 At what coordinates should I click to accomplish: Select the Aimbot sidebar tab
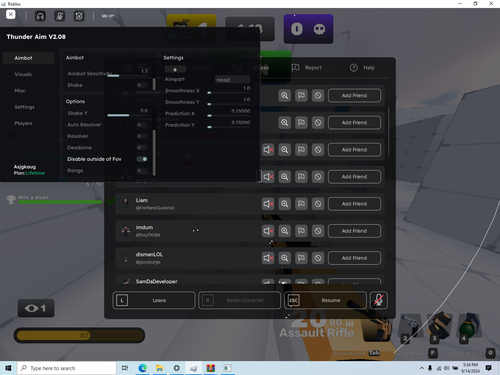(x=28, y=58)
